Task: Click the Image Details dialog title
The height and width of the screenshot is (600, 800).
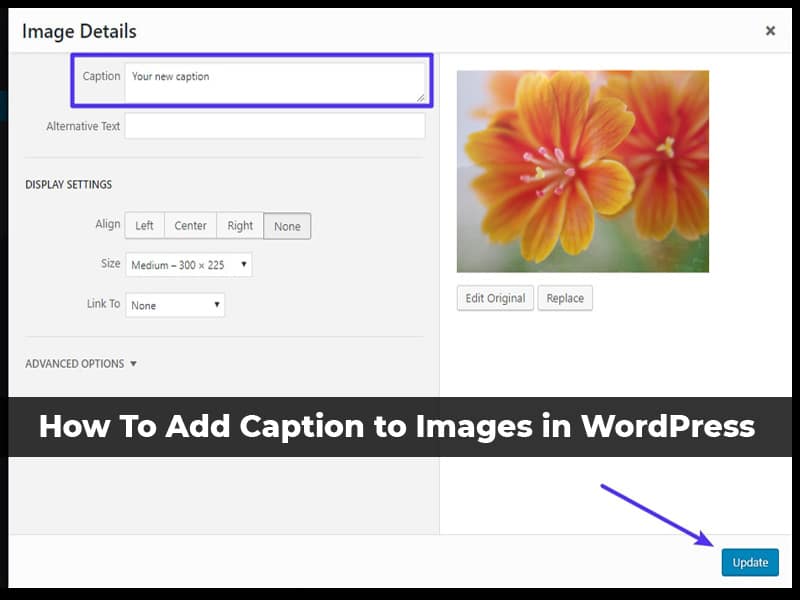Action: (79, 32)
